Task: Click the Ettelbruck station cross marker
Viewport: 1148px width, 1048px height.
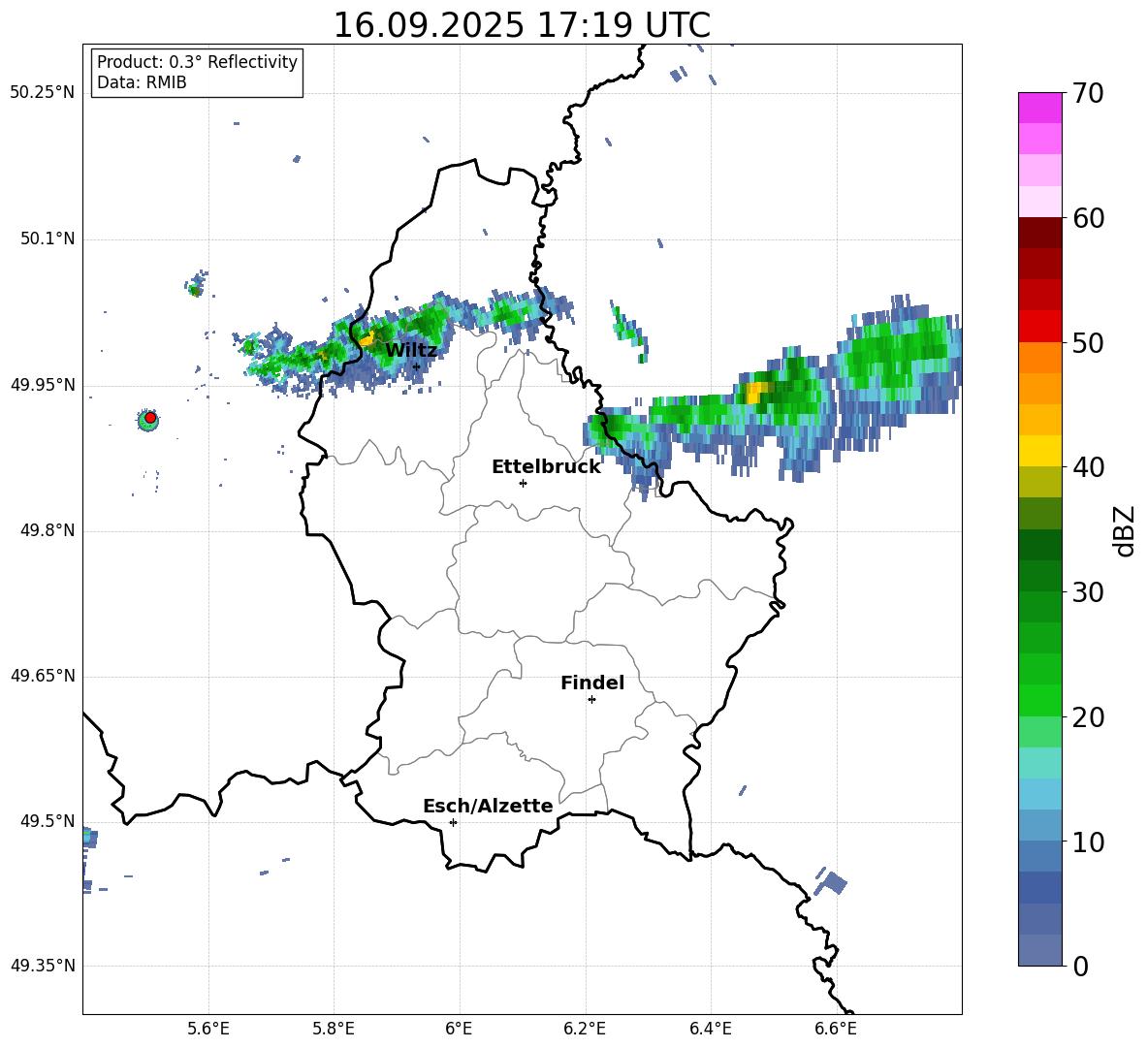Action: [523, 483]
